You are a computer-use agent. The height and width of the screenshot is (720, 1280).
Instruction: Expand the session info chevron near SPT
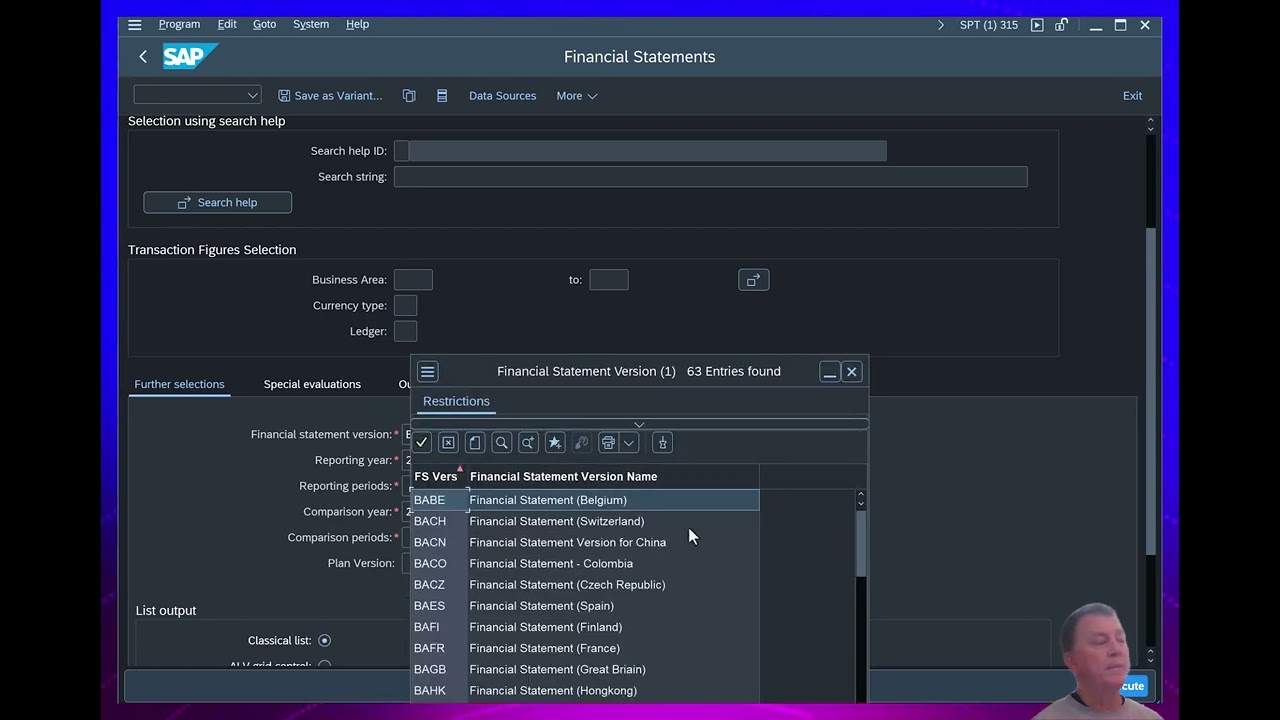(940, 25)
